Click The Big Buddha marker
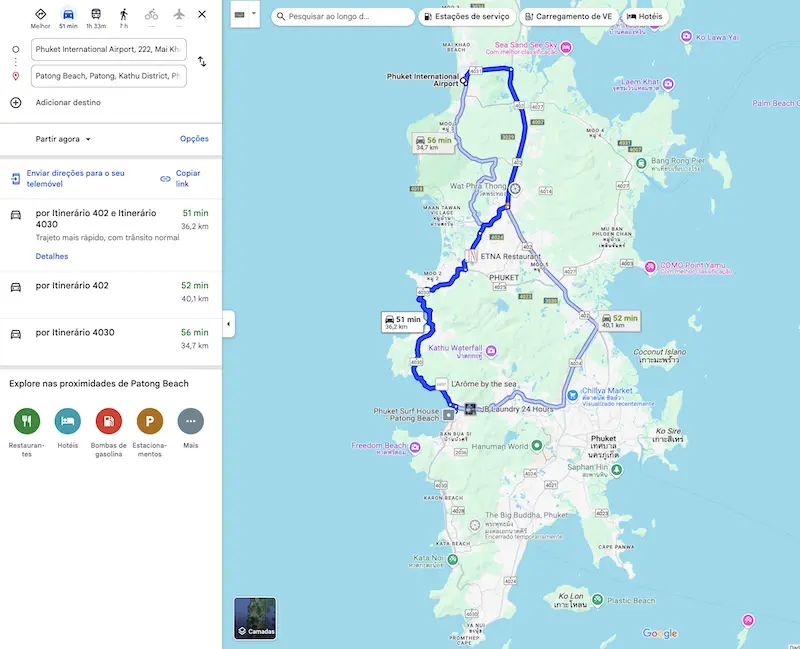The height and width of the screenshot is (649, 800). 475,525
